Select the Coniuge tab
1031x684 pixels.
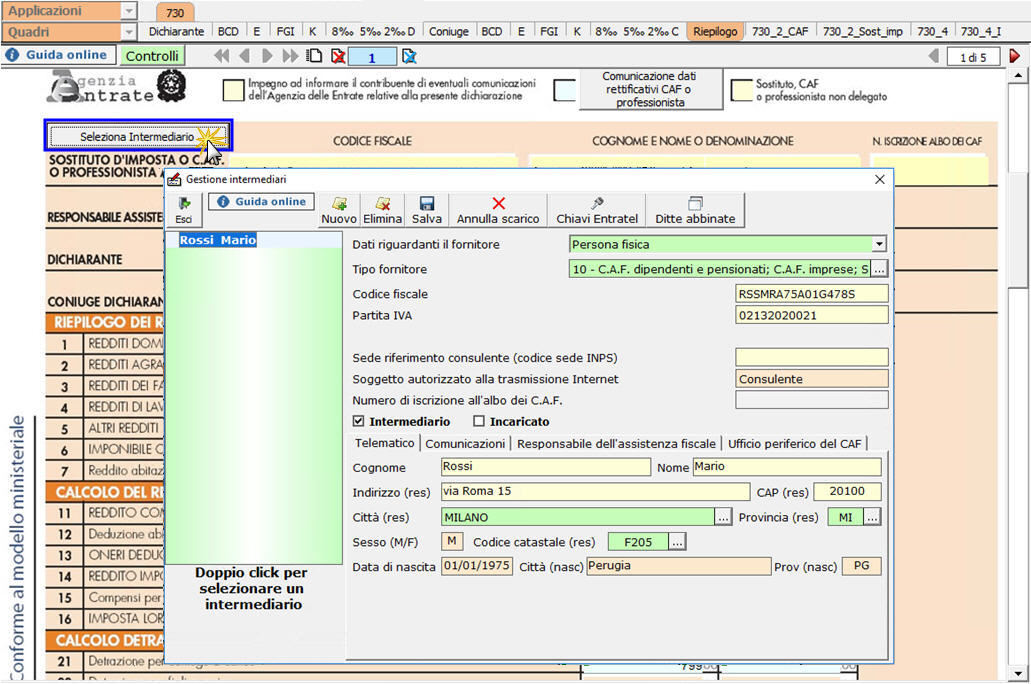448,31
